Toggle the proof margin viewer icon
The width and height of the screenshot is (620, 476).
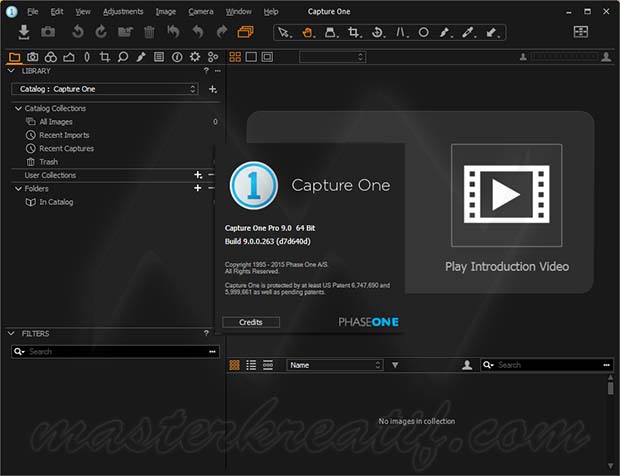(267, 57)
